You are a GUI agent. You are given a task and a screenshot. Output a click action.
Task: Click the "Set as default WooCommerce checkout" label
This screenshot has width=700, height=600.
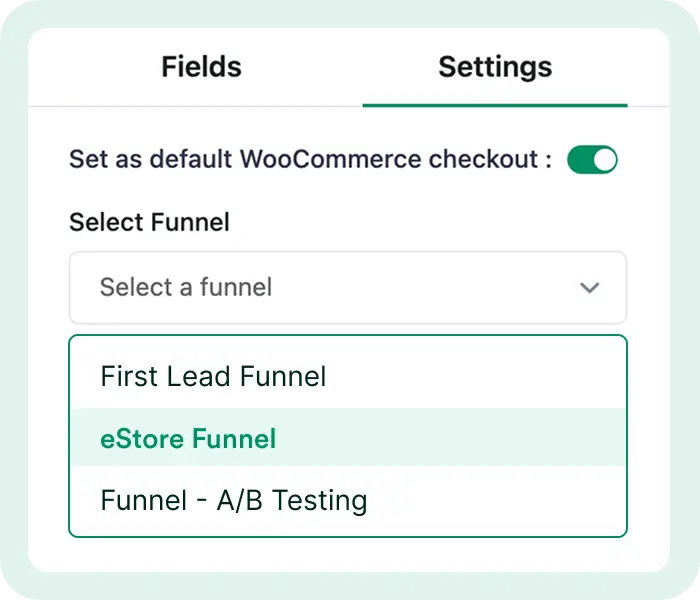pos(310,160)
